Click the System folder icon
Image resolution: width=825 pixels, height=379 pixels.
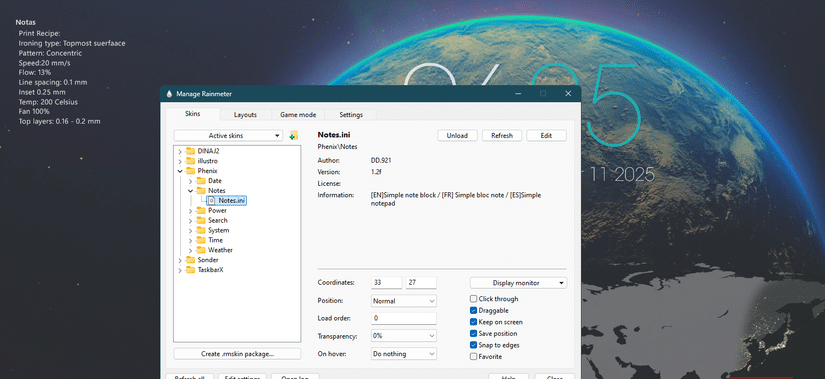(201, 230)
